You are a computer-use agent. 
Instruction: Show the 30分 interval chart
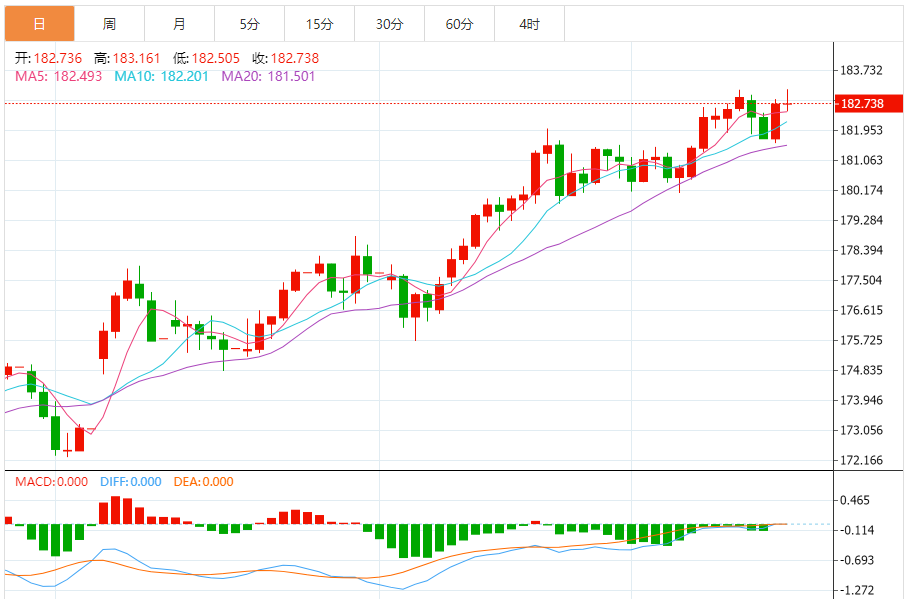[389, 23]
